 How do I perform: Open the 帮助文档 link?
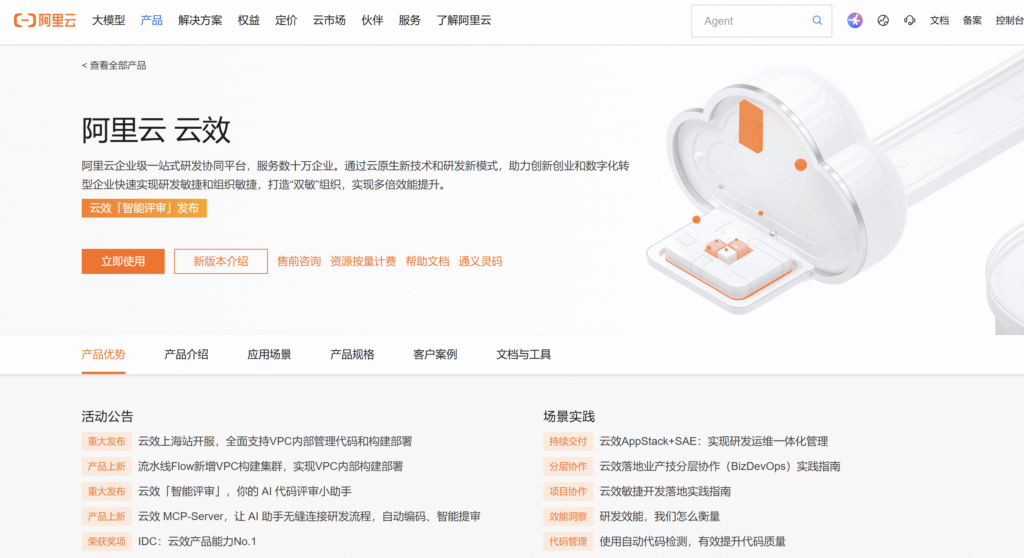pyautogui.click(x=427, y=261)
